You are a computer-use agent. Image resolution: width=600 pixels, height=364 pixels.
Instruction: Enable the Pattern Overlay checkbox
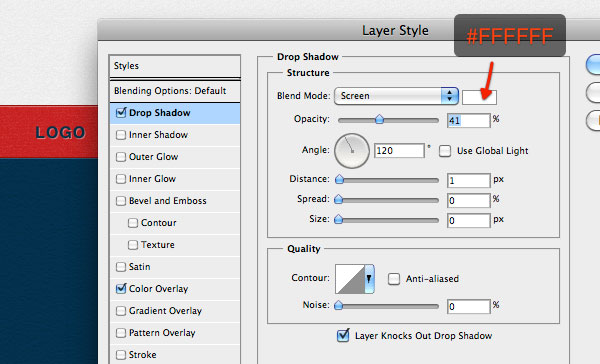[x=121, y=333]
